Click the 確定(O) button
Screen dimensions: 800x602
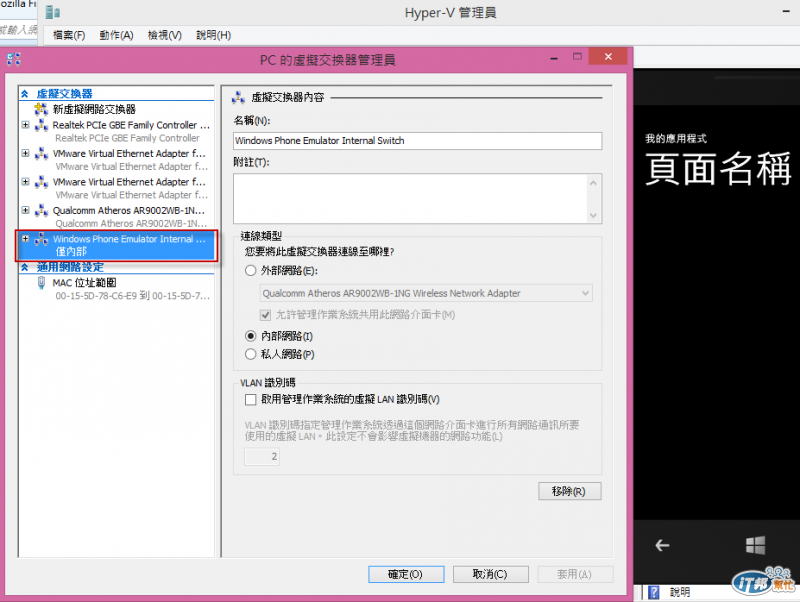pyautogui.click(x=406, y=574)
